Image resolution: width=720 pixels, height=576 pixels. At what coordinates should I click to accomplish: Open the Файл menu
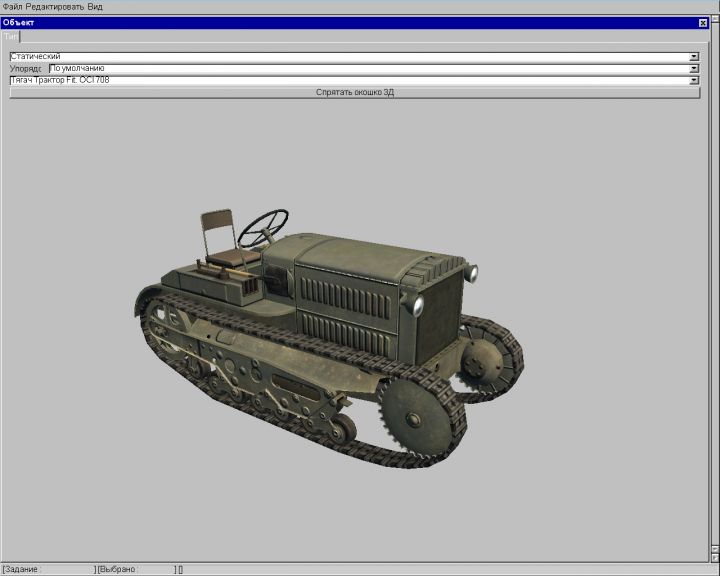coord(12,6)
